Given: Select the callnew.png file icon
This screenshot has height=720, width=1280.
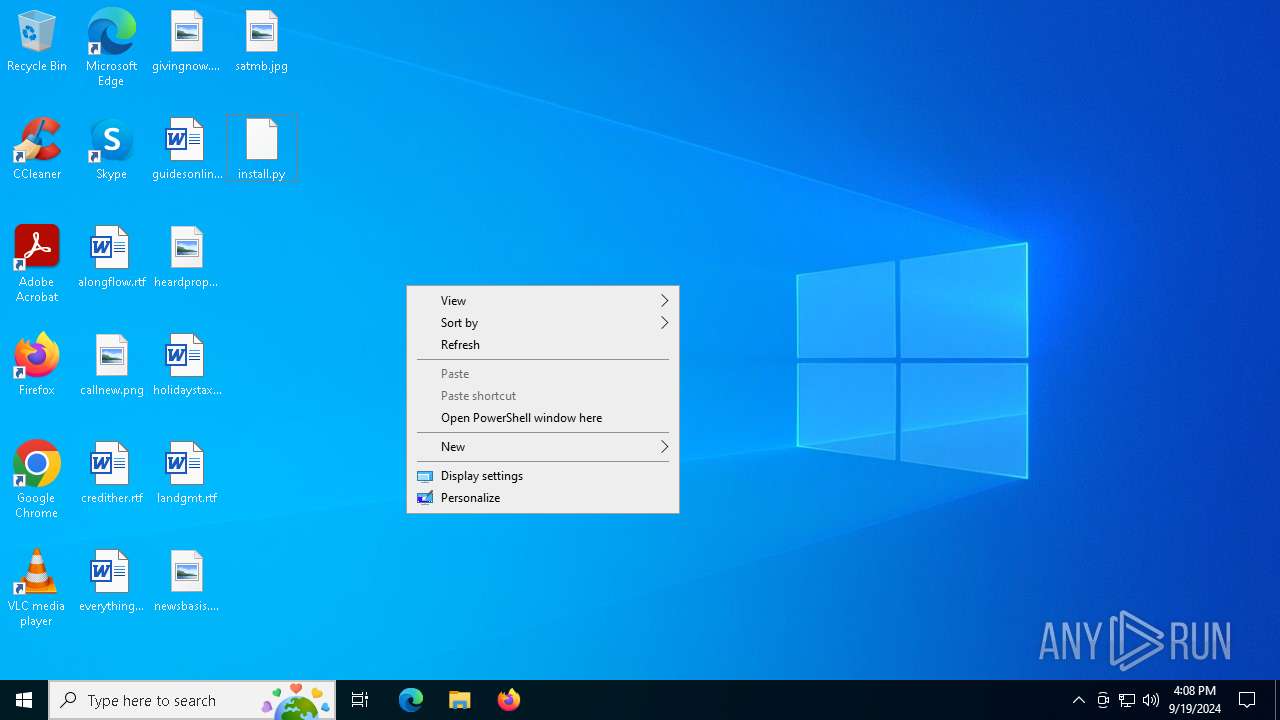Looking at the screenshot, I should [111, 366].
